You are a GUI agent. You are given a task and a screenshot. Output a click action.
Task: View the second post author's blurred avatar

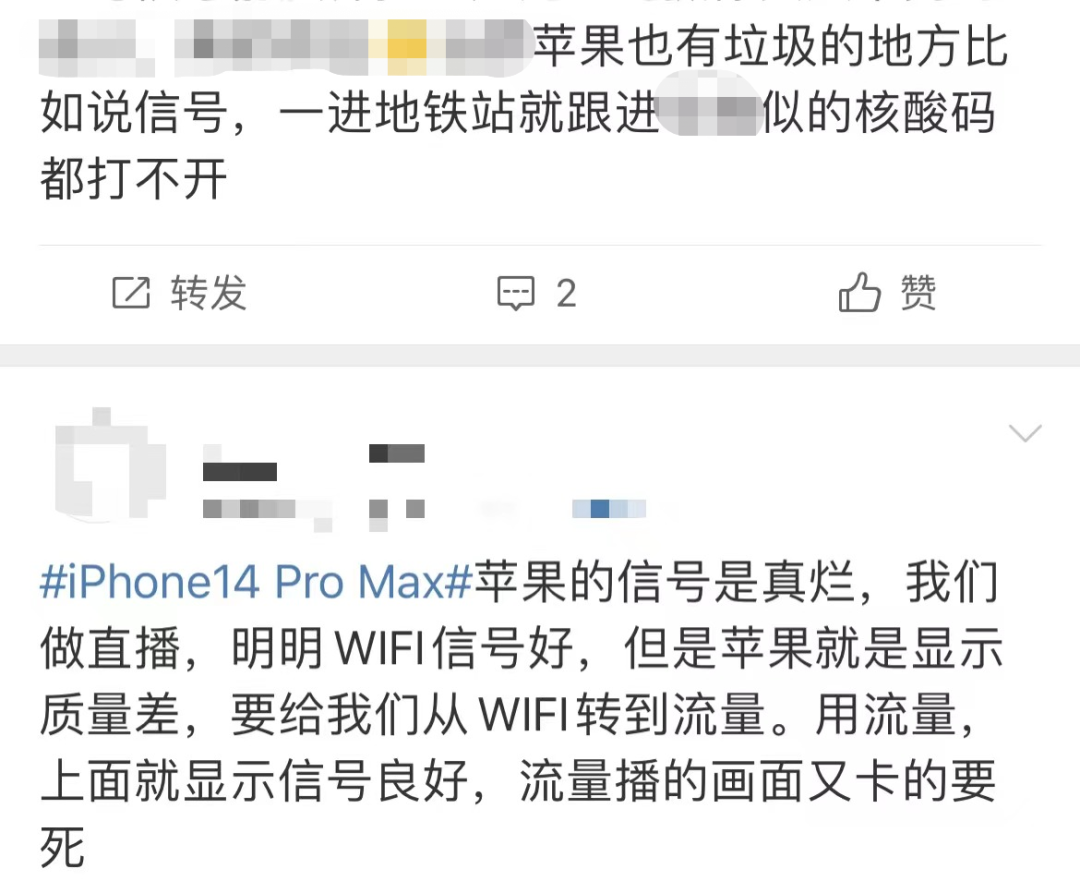pyautogui.click(x=110, y=463)
